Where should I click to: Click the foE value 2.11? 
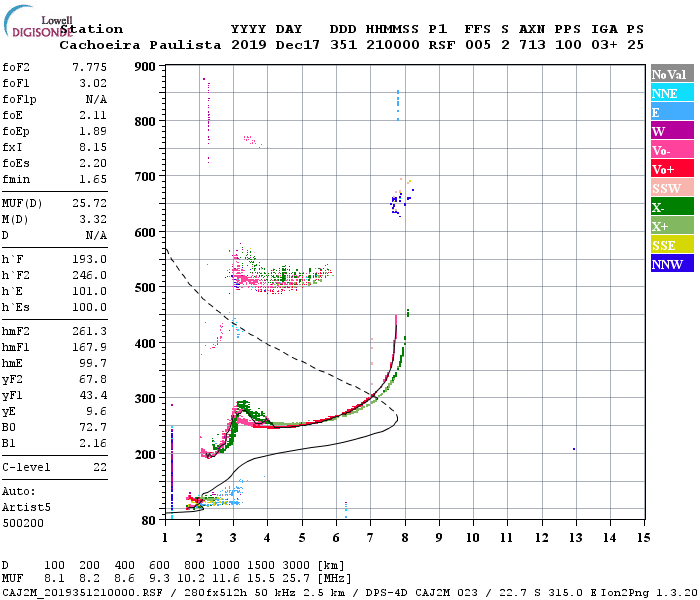pos(93,115)
